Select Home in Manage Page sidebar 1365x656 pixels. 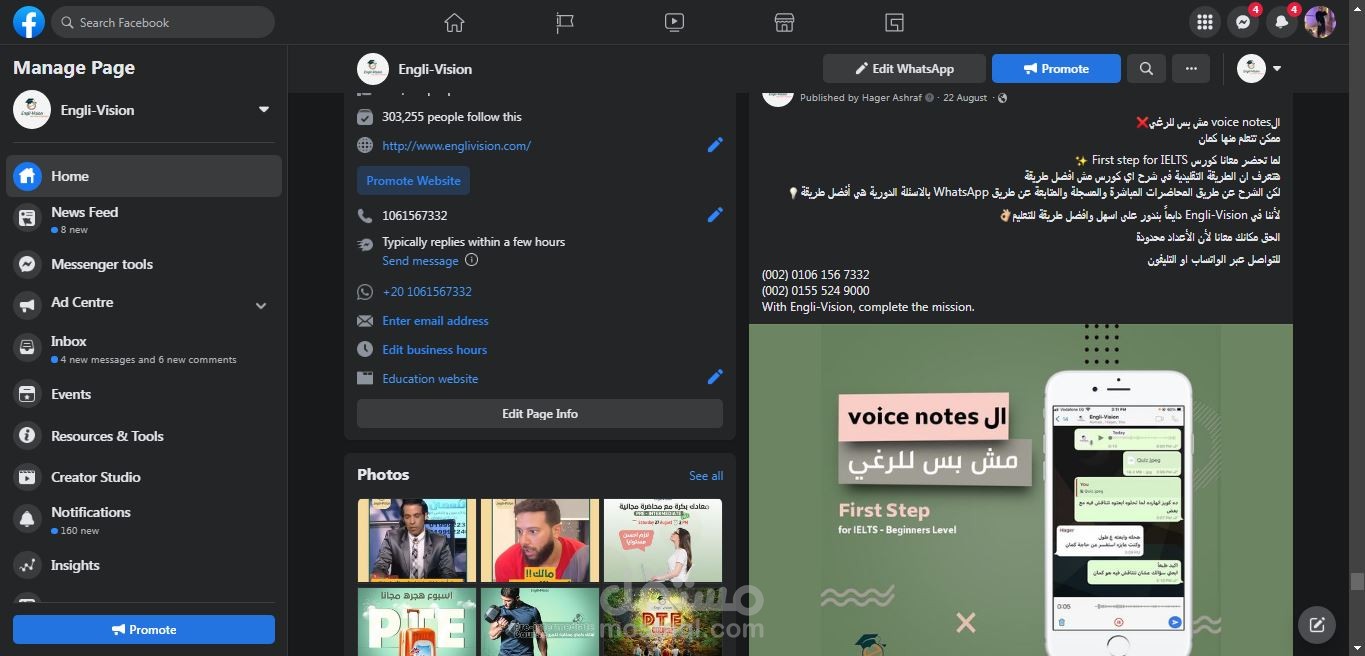coord(144,176)
